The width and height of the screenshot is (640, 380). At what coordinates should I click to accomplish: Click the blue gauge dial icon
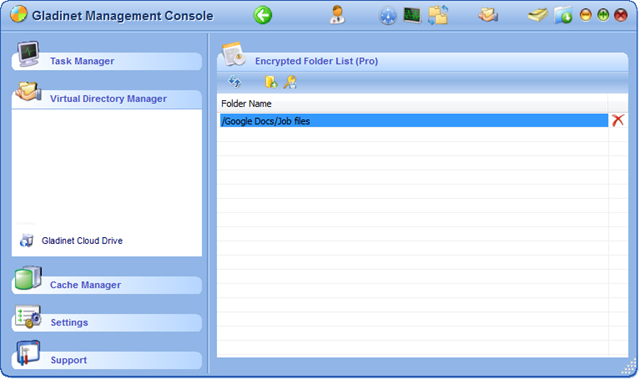388,16
